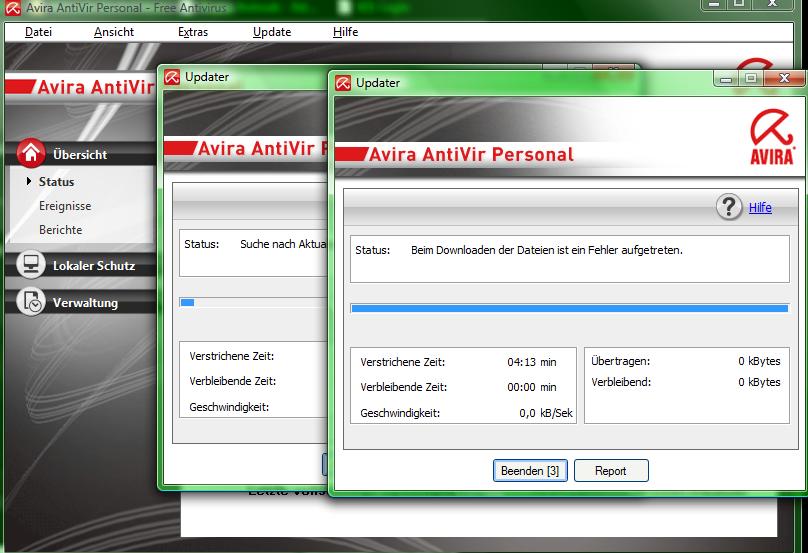Click the Übertragen 0 kBytes value
808x553 pixels.
[x=759, y=361]
